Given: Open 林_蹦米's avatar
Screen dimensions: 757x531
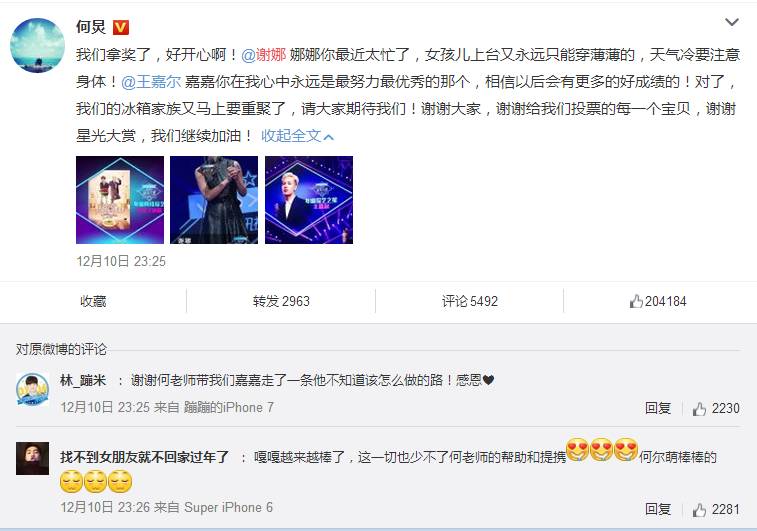Looking at the screenshot, I should click(x=32, y=389).
